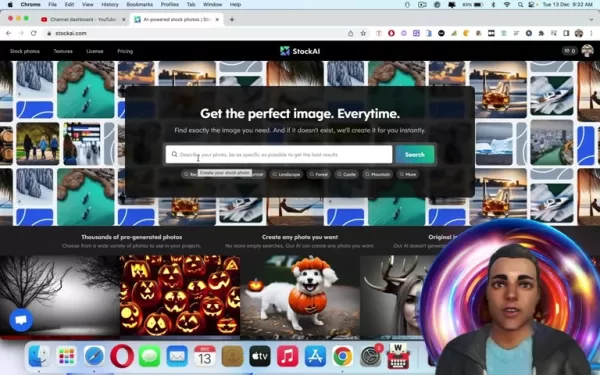Go to the License page
Viewport: 600px width, 375px height.
95,51
